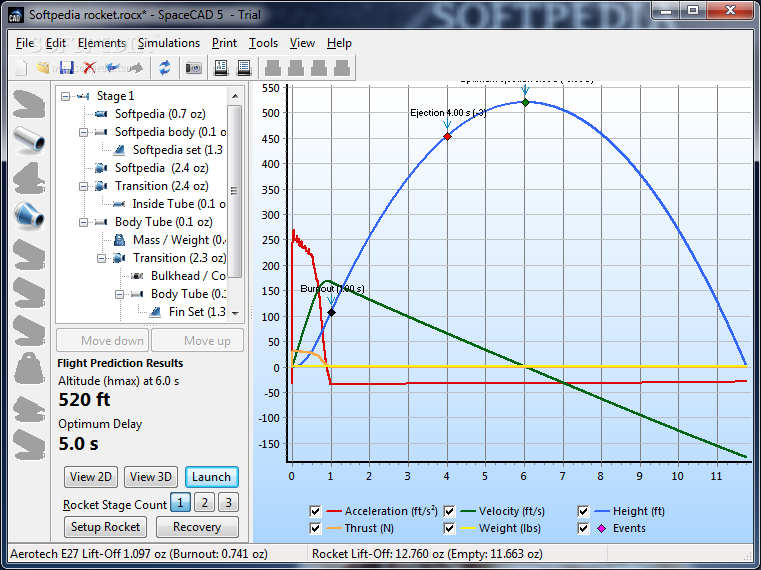Image resolution: width=761 pixels, height=570 pixels.
Task: Set Rocket Stage Count to 1
Action: 181,503
